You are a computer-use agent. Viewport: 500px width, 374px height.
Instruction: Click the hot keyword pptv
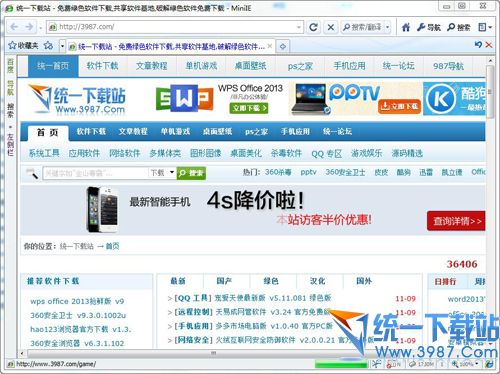coord(308,172)
